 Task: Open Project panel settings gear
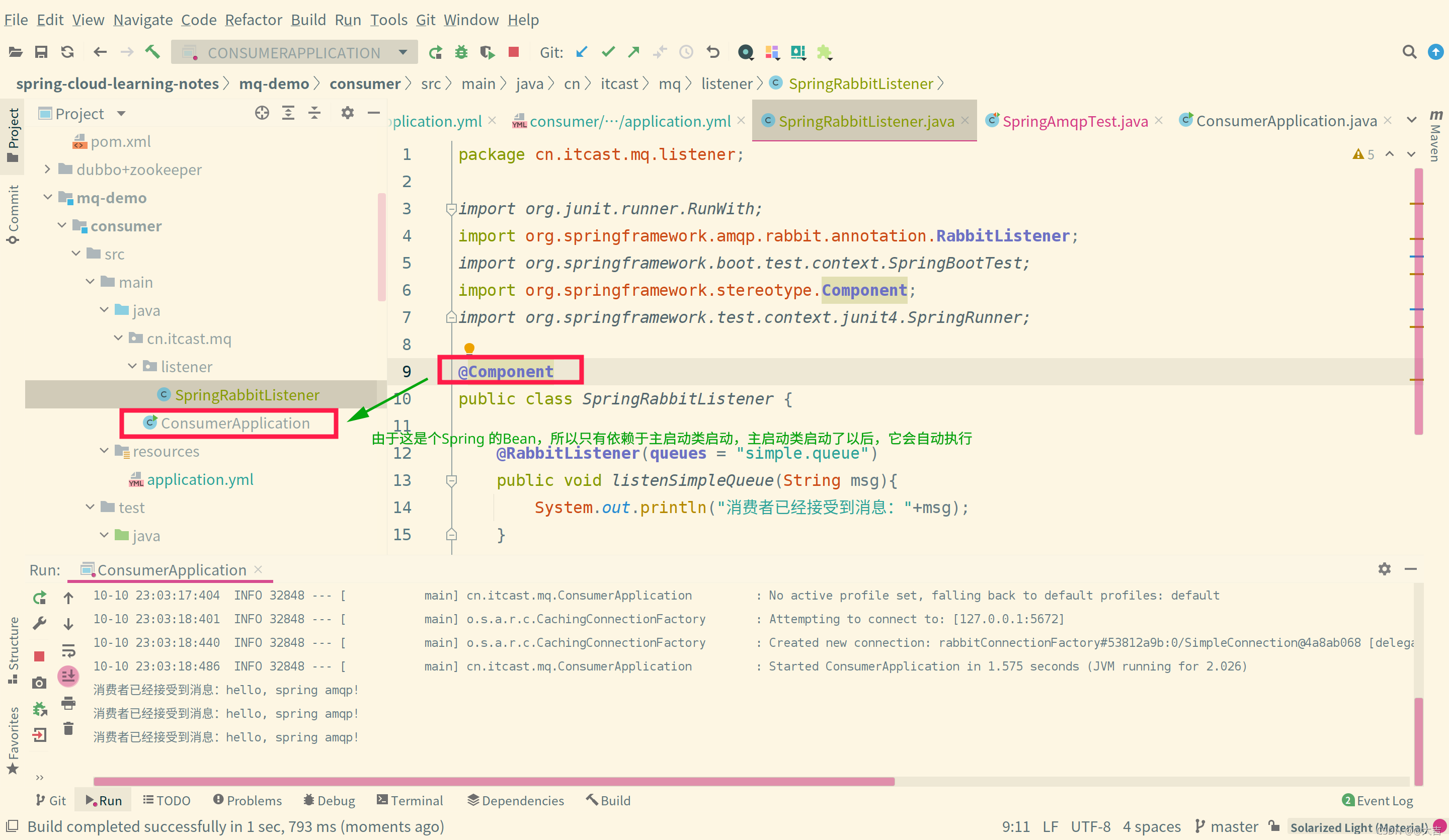[347, 113]
